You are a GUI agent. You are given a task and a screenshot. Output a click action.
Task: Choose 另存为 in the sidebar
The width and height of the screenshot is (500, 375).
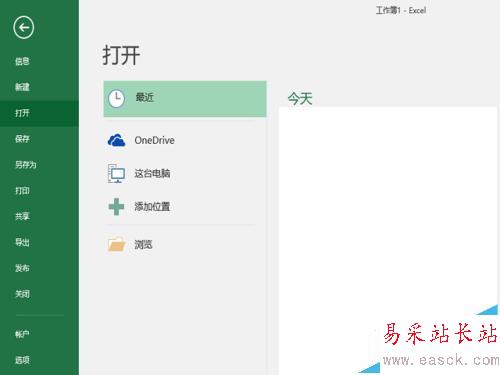(x=26, y=165)
